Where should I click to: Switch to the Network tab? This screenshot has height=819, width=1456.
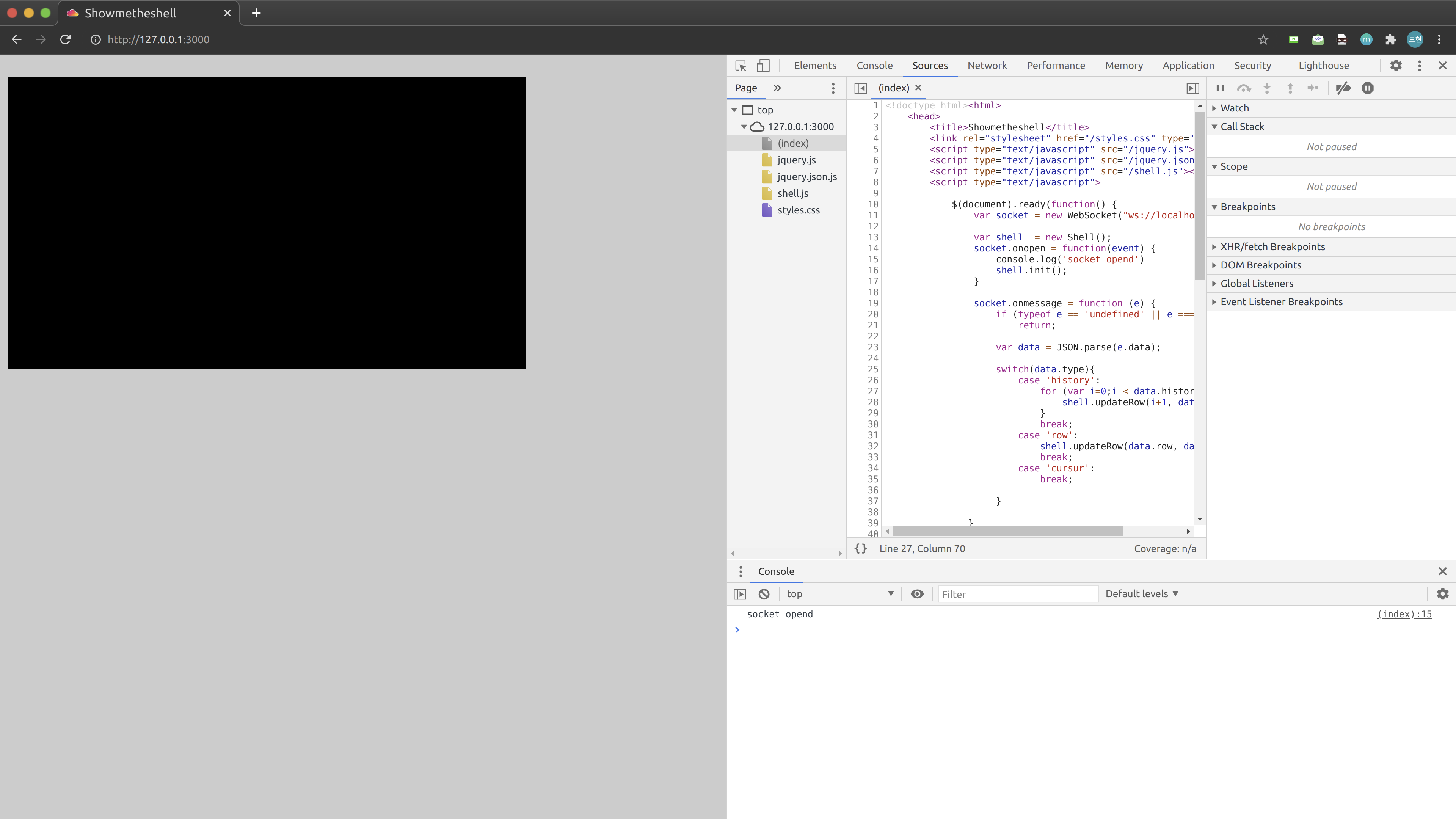[x=986, y=66]
